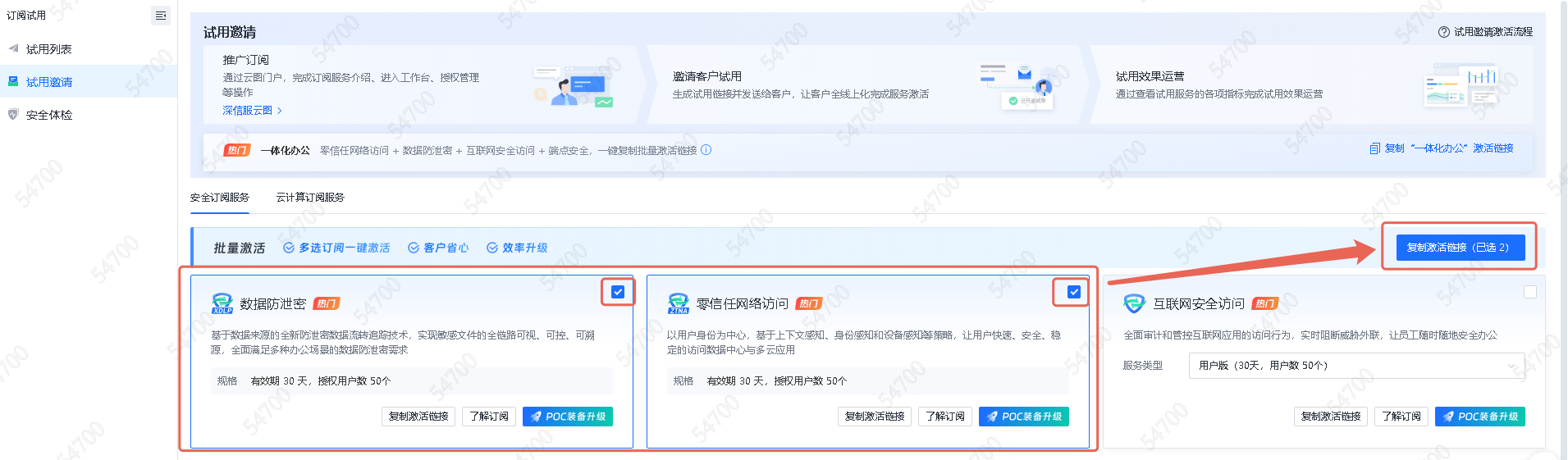Click POC装备升级 on 零信任网络访问 card
The image size is (1568, 460).
tap(1023, 417)
